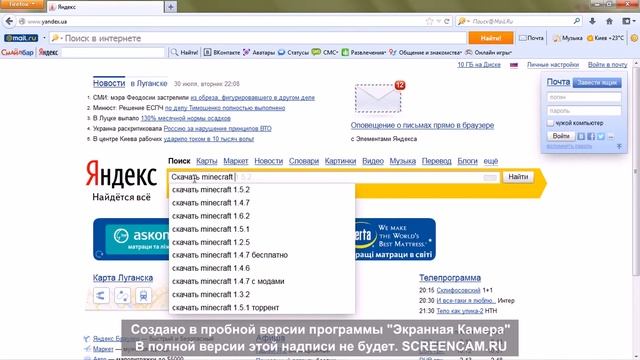Viewport: 640px width, 360px height.
Task: Switch to Перевод service tab
Action: 436,161
